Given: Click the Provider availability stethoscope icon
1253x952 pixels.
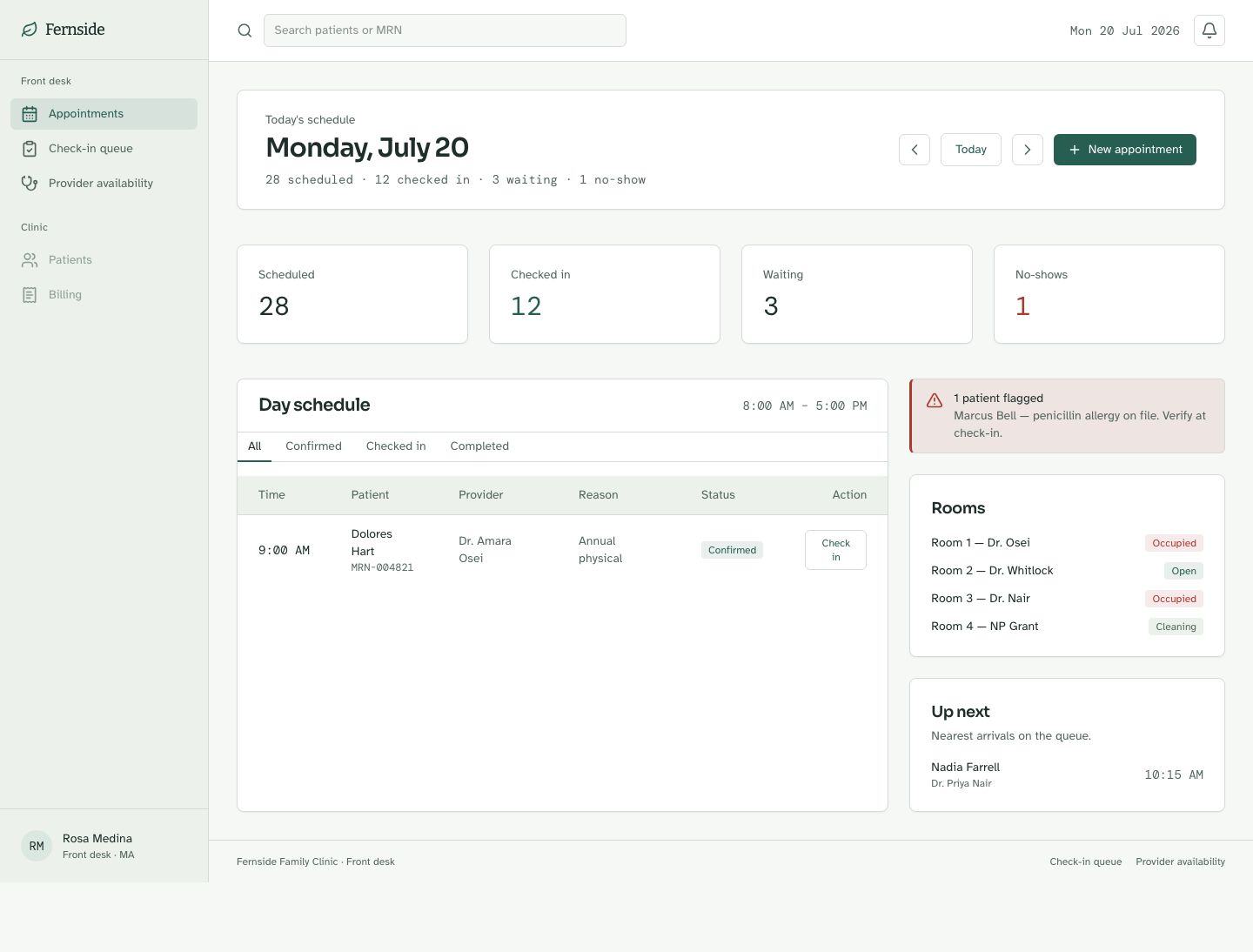Looking at the screenshot, I should click(30, 184).
